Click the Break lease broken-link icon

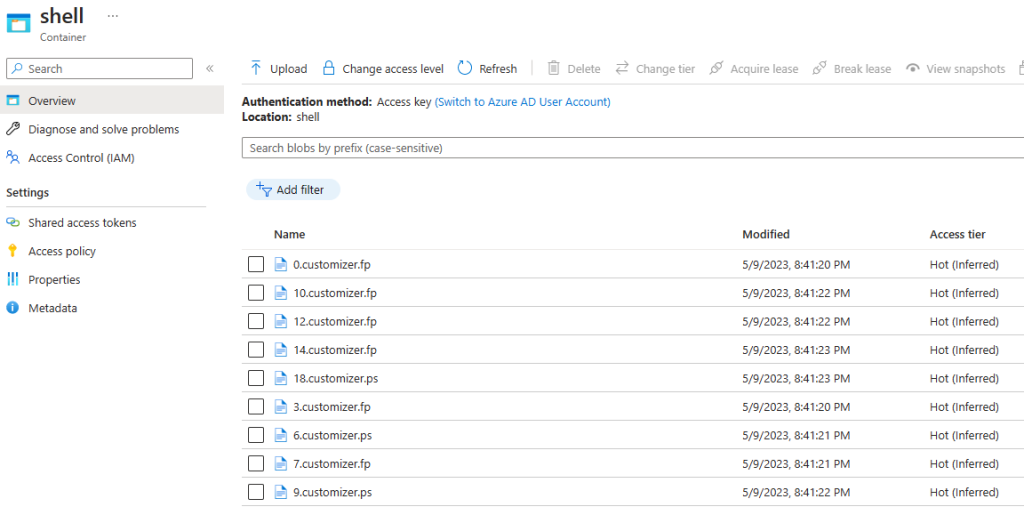pos(820,68)
